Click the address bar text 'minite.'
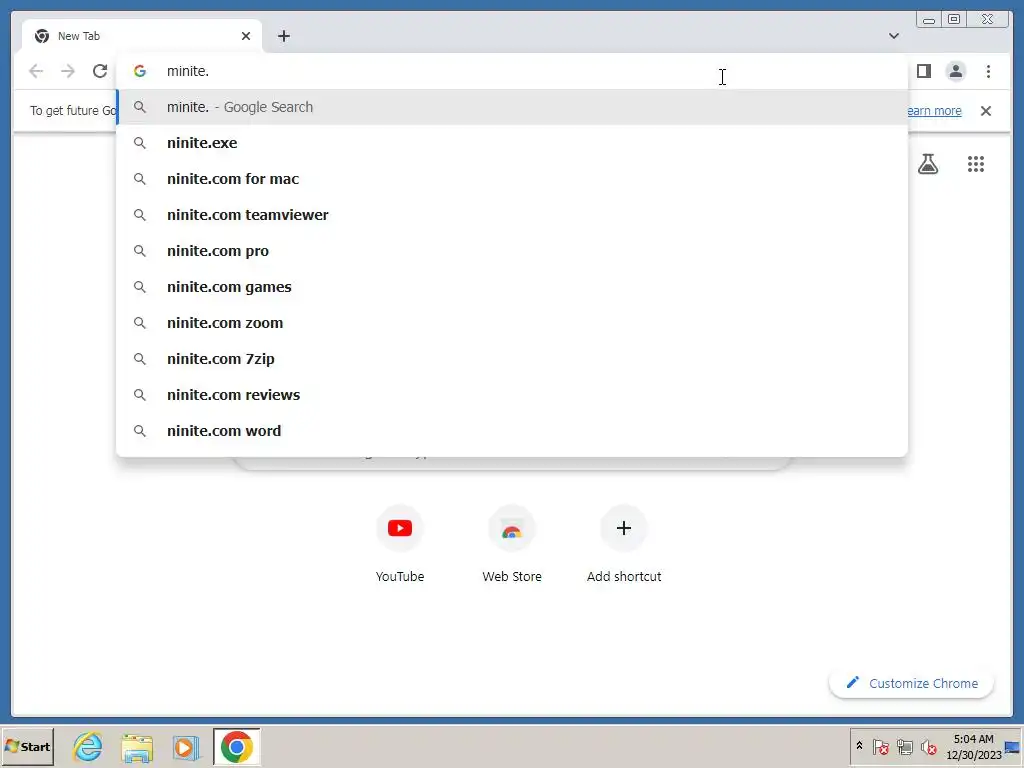The height and width of the screenshot is (768, 1024). click(188, 71)
